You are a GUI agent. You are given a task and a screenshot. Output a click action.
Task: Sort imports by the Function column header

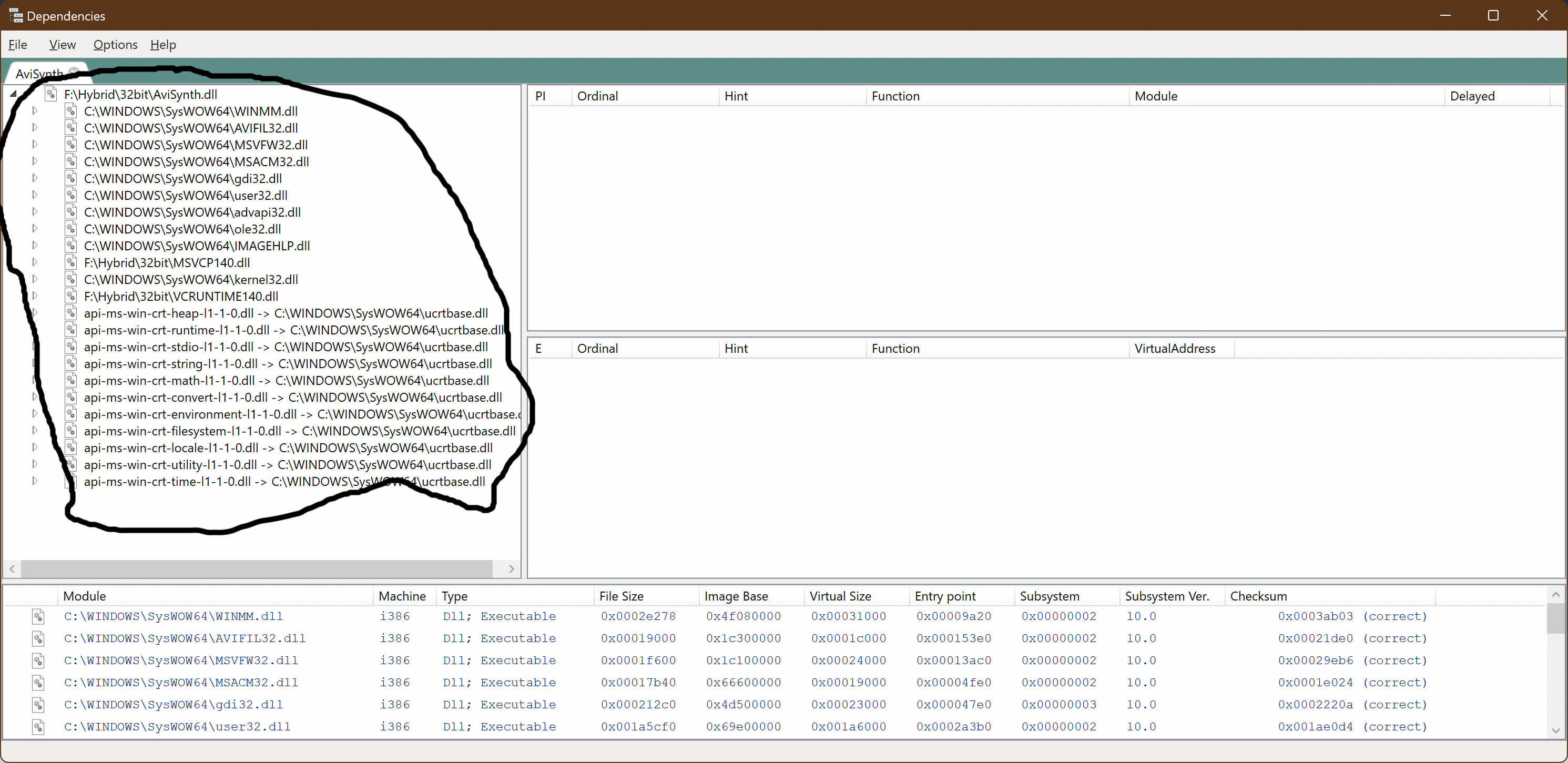895,96
